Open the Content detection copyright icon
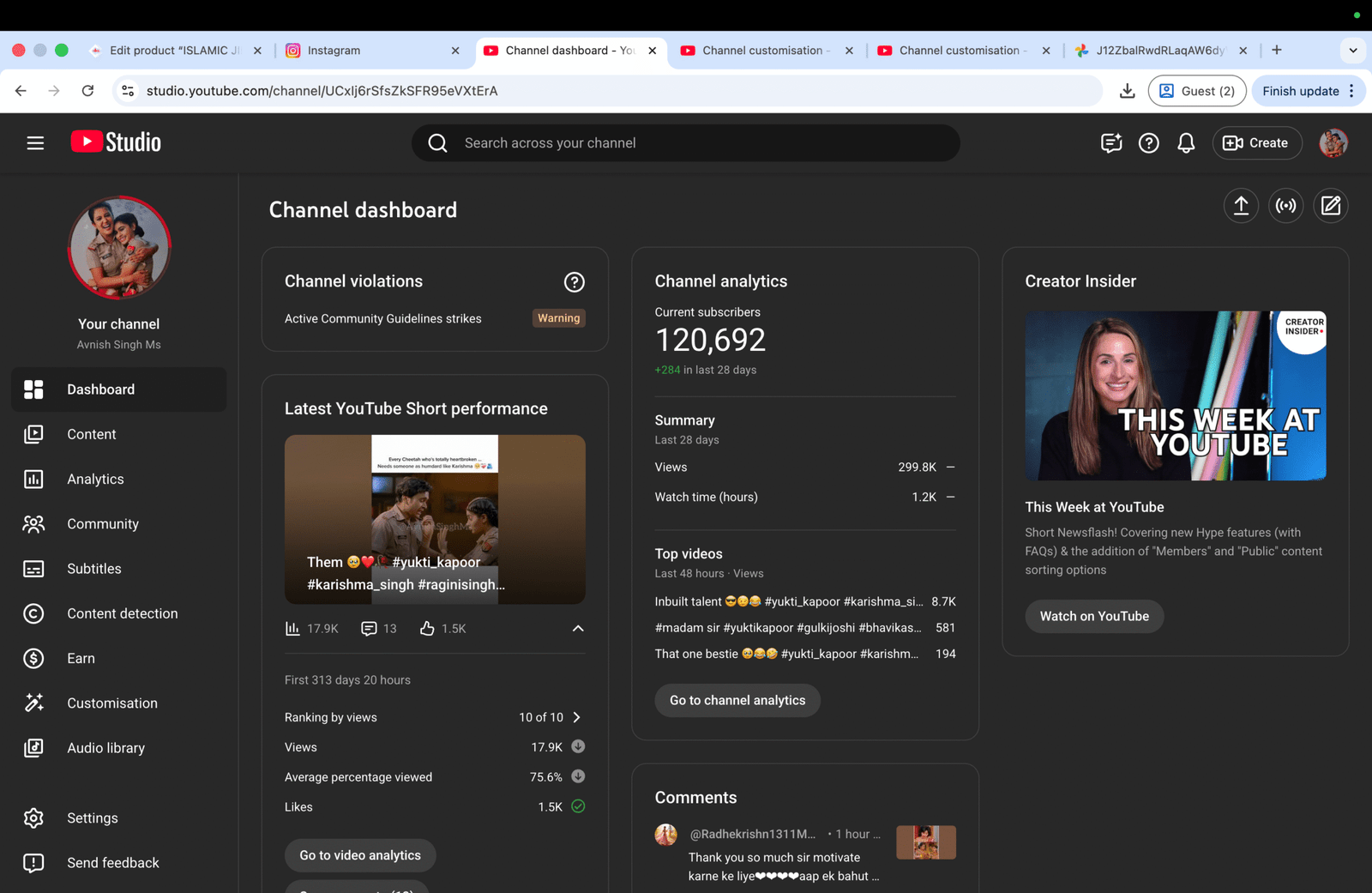The width and height of the screenshot is (1372, 893). [x=33, y=613]
